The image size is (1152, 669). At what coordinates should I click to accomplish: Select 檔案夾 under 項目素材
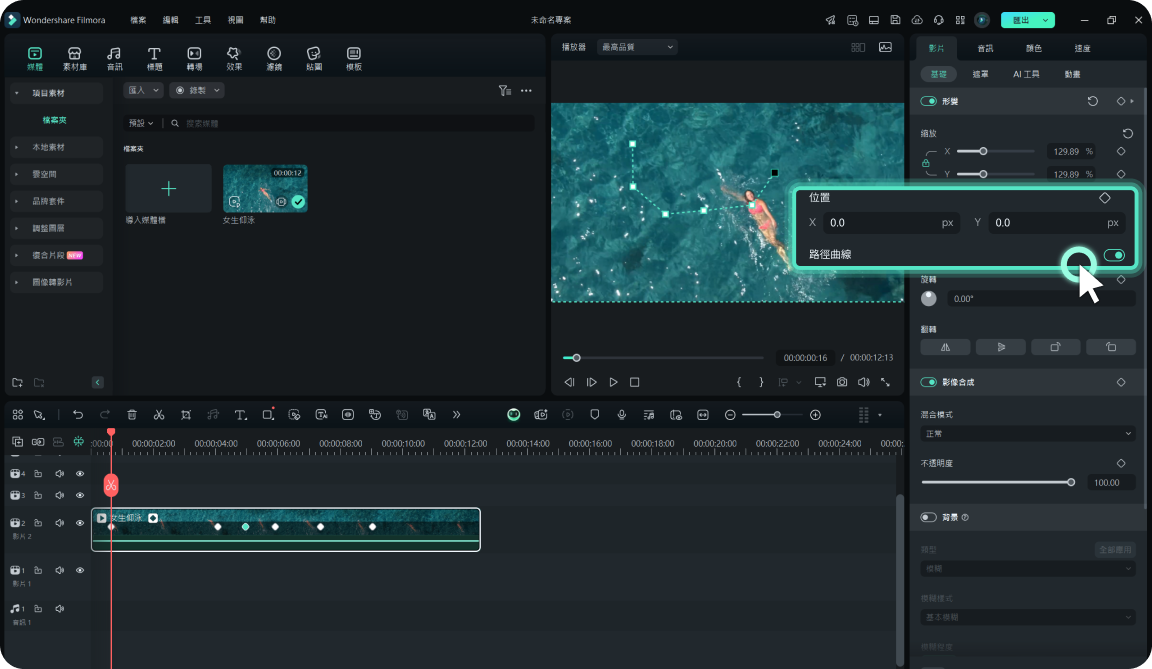54,120
